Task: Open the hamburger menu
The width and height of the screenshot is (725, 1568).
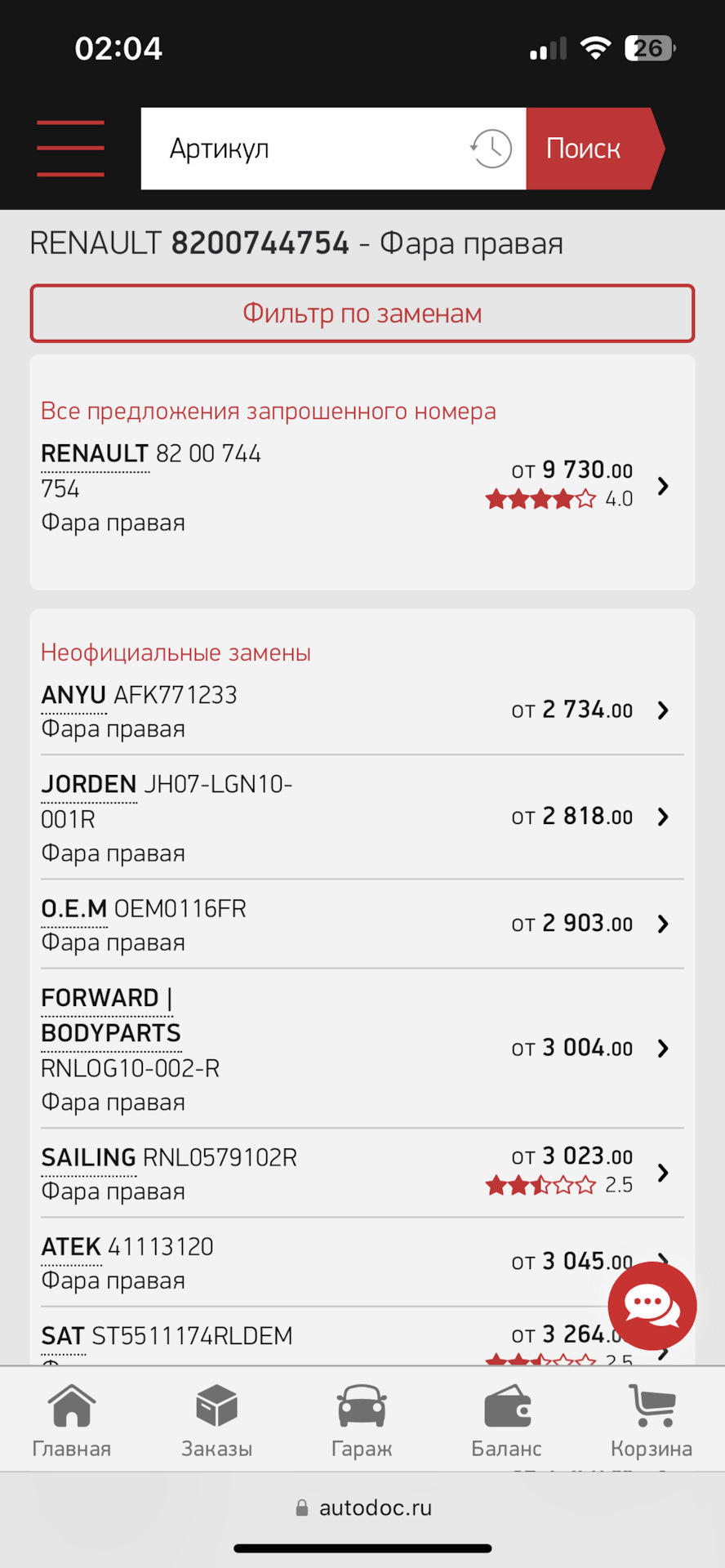Action: (70, 149)
